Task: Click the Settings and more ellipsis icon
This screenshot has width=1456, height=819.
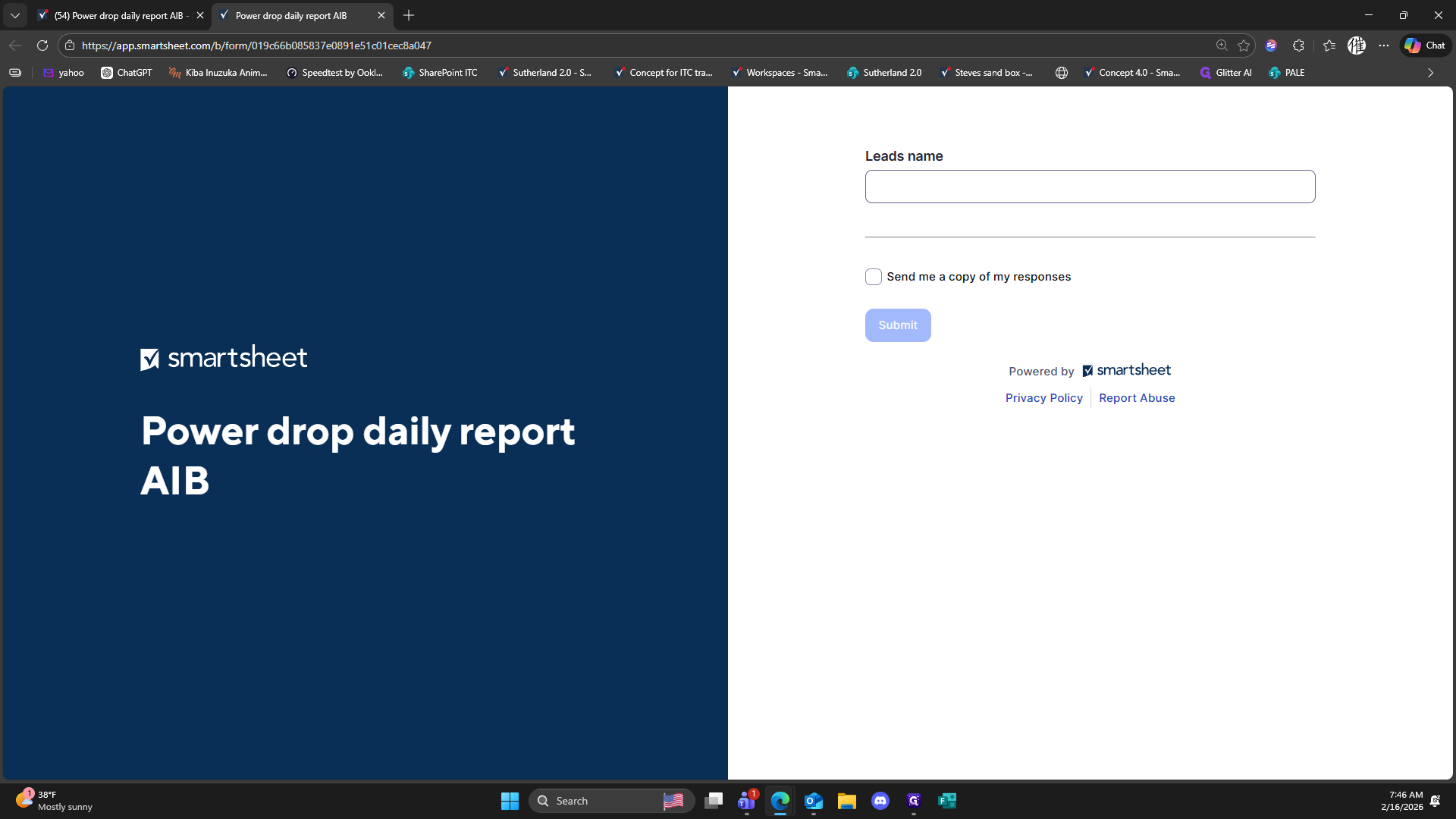Action: (1384, 45)
